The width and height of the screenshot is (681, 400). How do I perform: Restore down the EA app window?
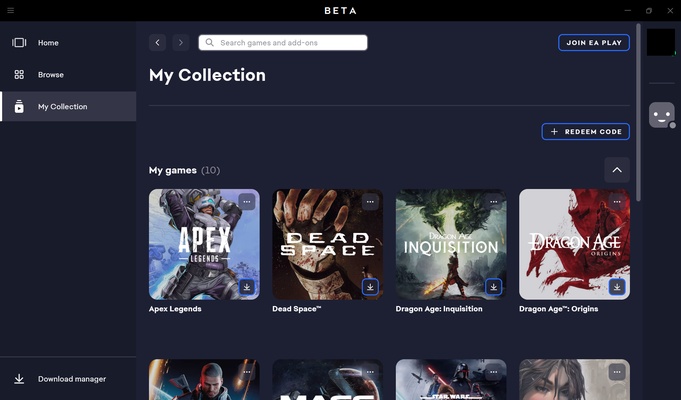click(x=648, y=10)
